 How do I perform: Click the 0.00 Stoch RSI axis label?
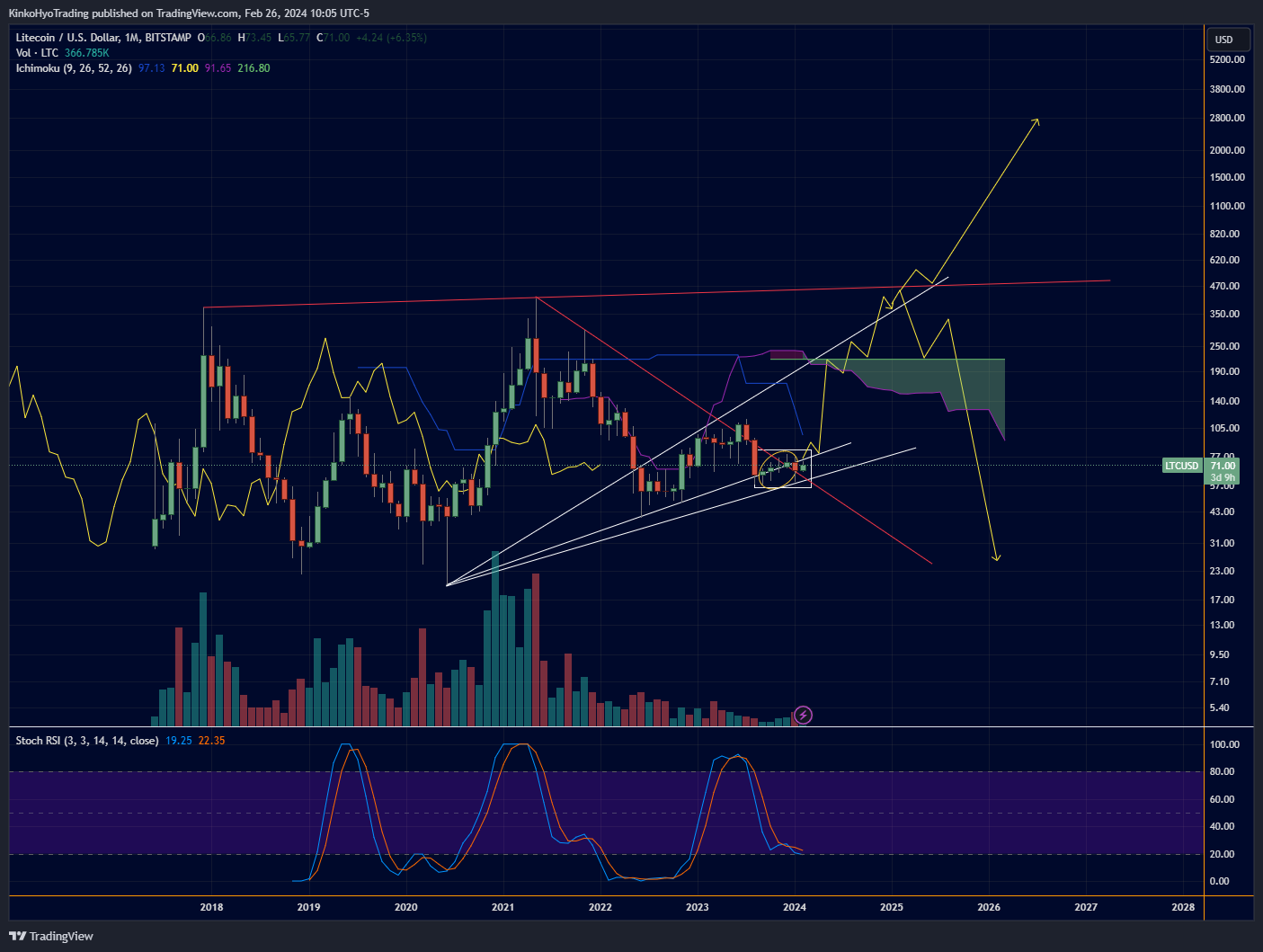click(x=1220, y=881)
